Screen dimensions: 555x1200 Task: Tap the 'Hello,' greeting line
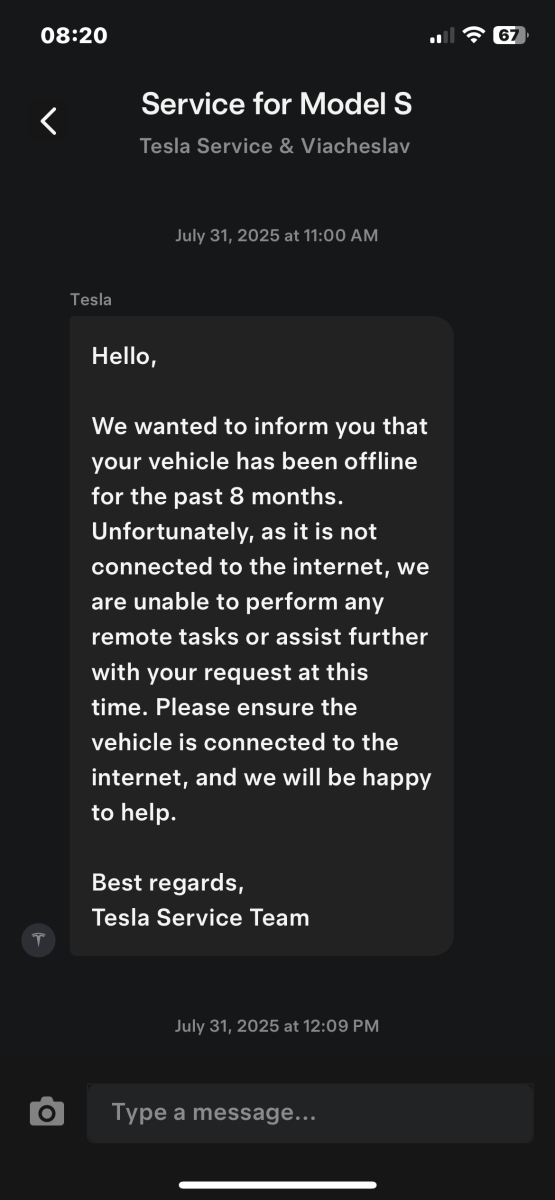click(124, 356)
